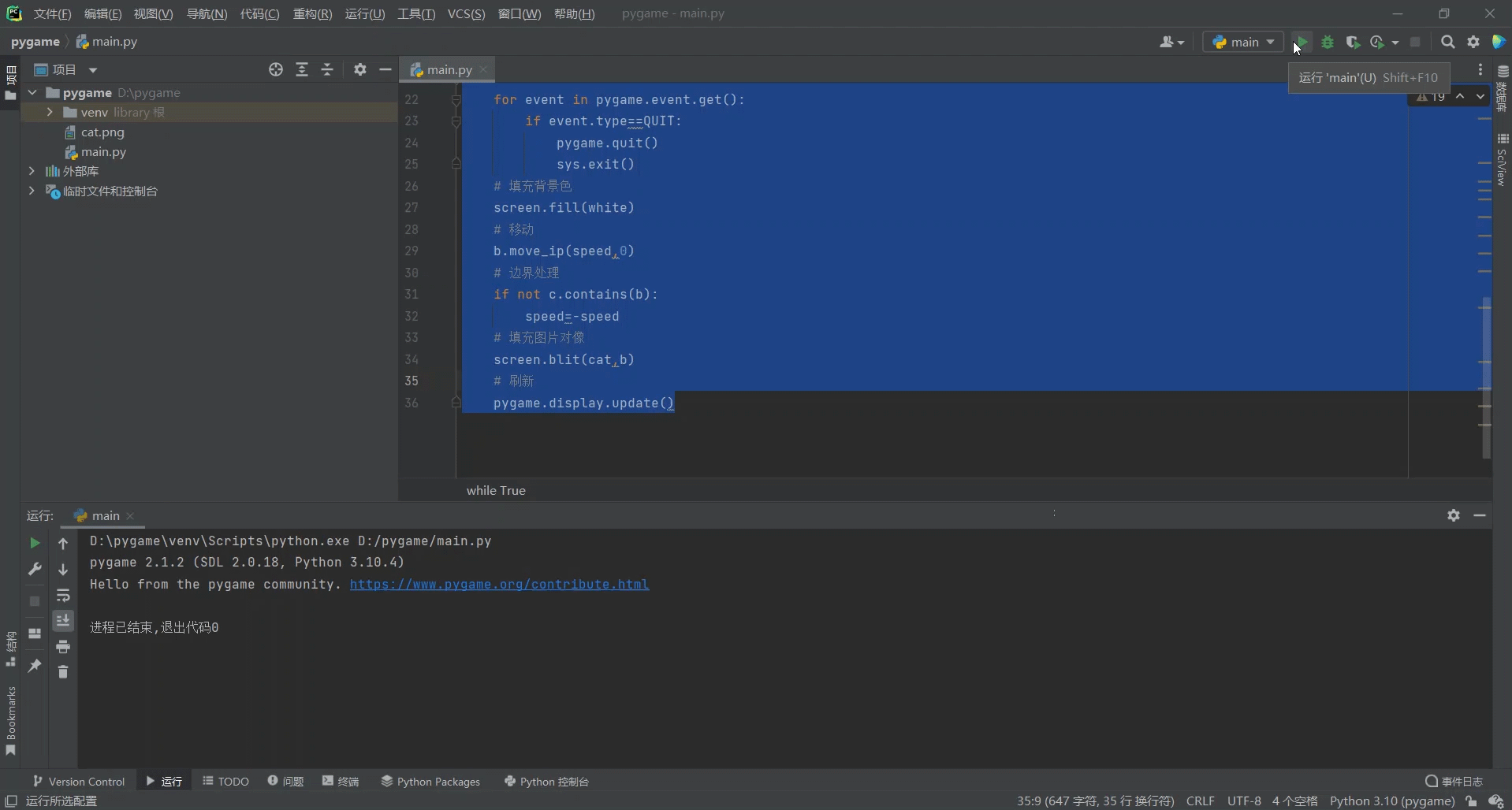Open the 文件(F) menu
The image size is (1512, 810).
(x=52, y=13)
